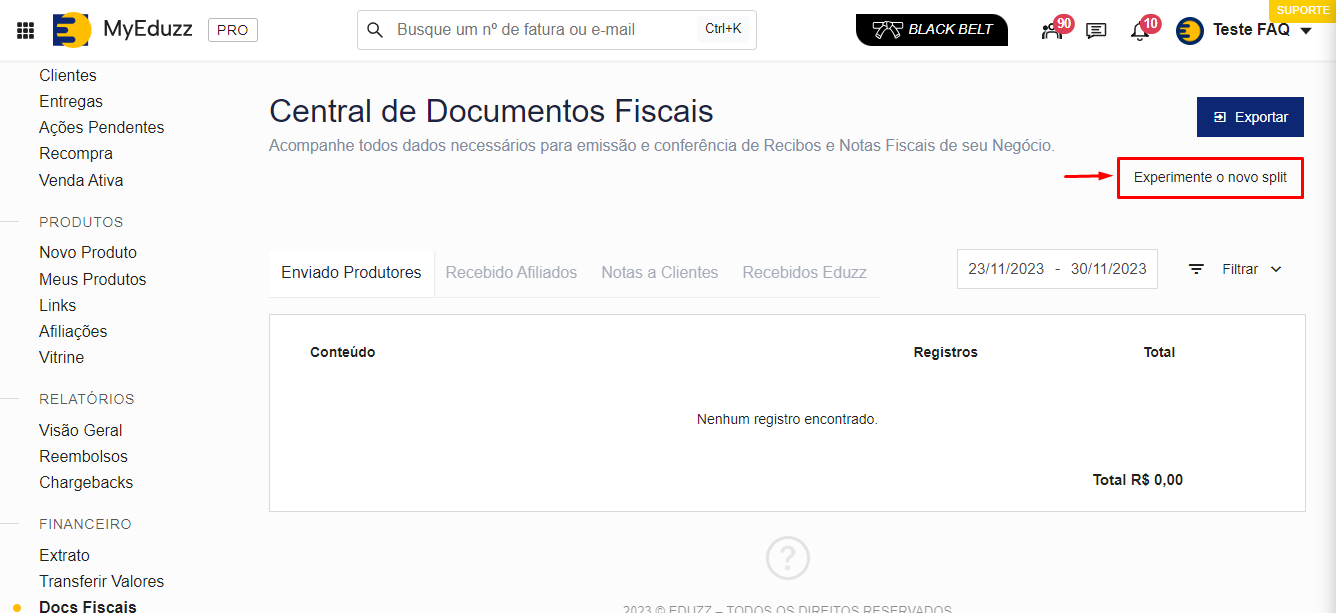The image size is (1336, 613).
Task: Open the chat messages icon
Action: pos(1096,31)
